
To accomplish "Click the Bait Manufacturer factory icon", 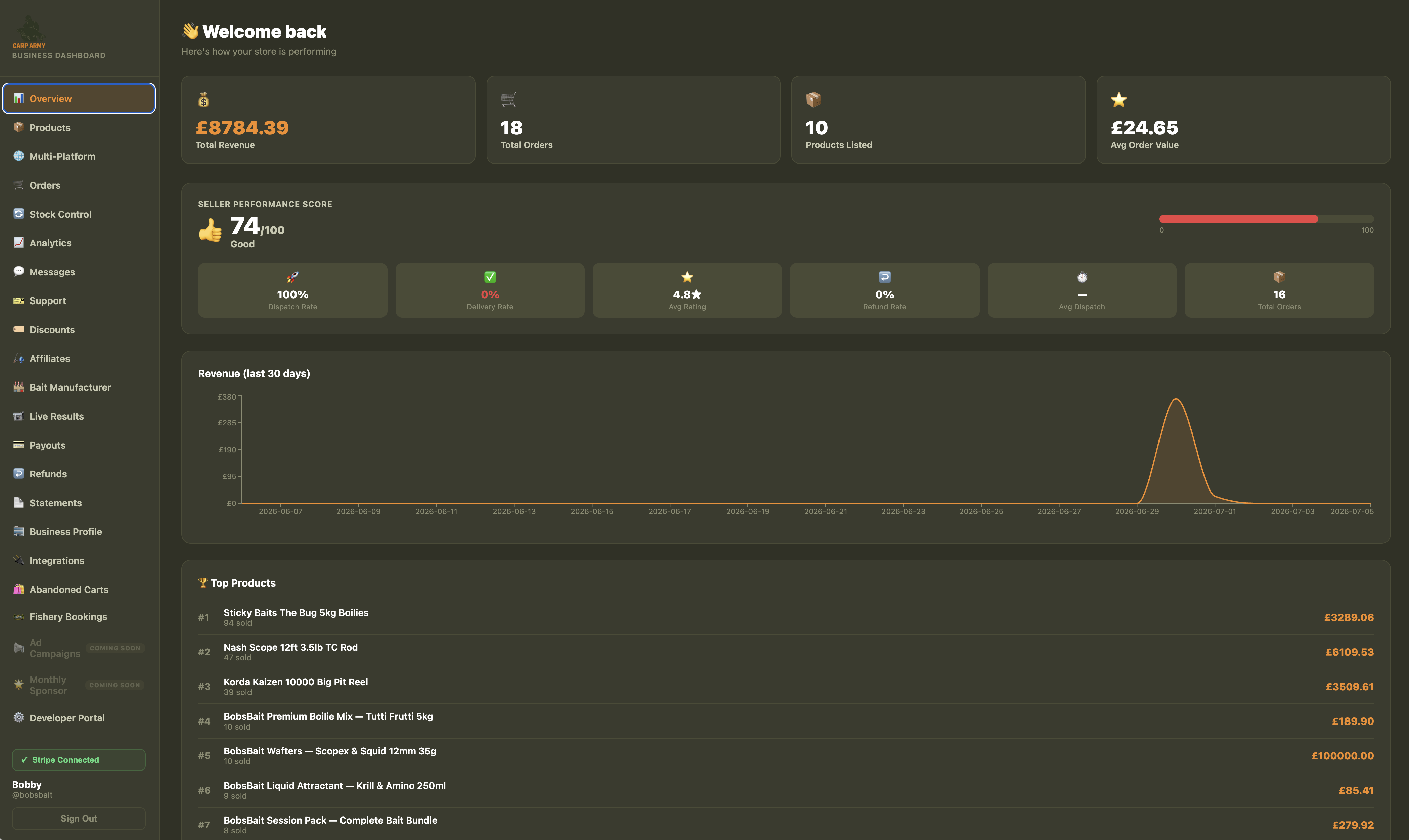I will (x=19, y=387).
